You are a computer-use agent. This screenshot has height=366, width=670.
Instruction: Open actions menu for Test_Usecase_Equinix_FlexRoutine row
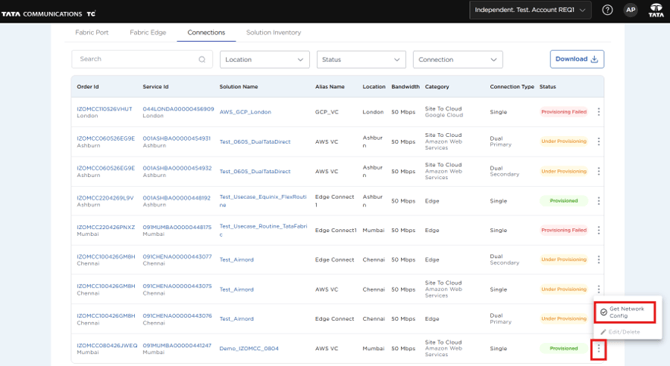(x=599, y=201)
